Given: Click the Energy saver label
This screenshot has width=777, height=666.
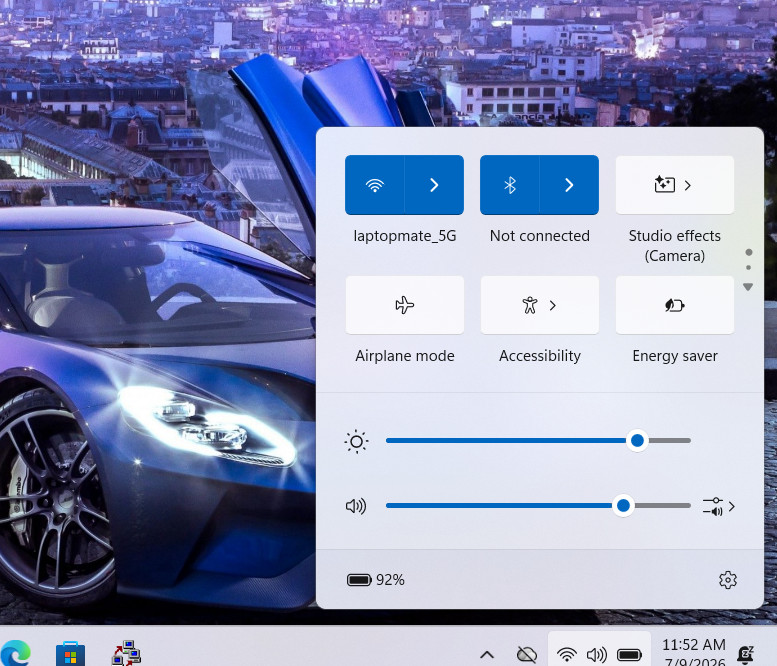Looking at the screenshot, I should pos(675,356).
